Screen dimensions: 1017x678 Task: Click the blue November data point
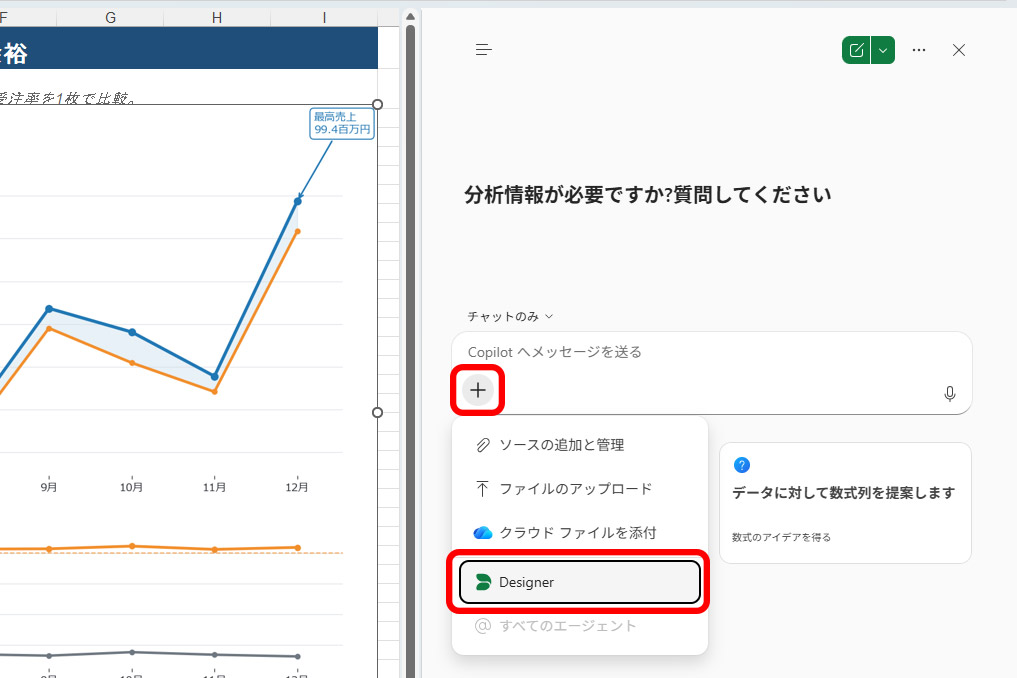click(x=215, y=377)
